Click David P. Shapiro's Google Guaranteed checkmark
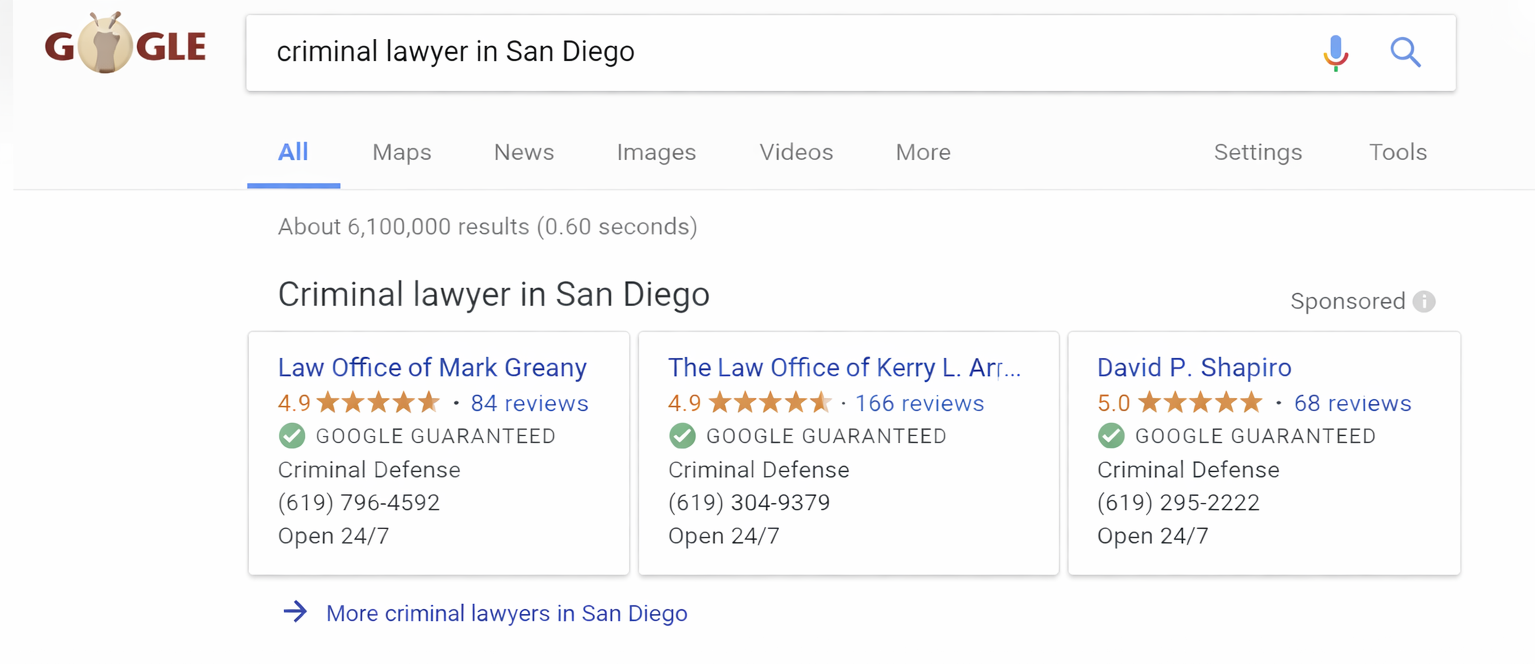Viewport: 1535px width, 664px height. pyautogui.click(x=1111, y=436)
